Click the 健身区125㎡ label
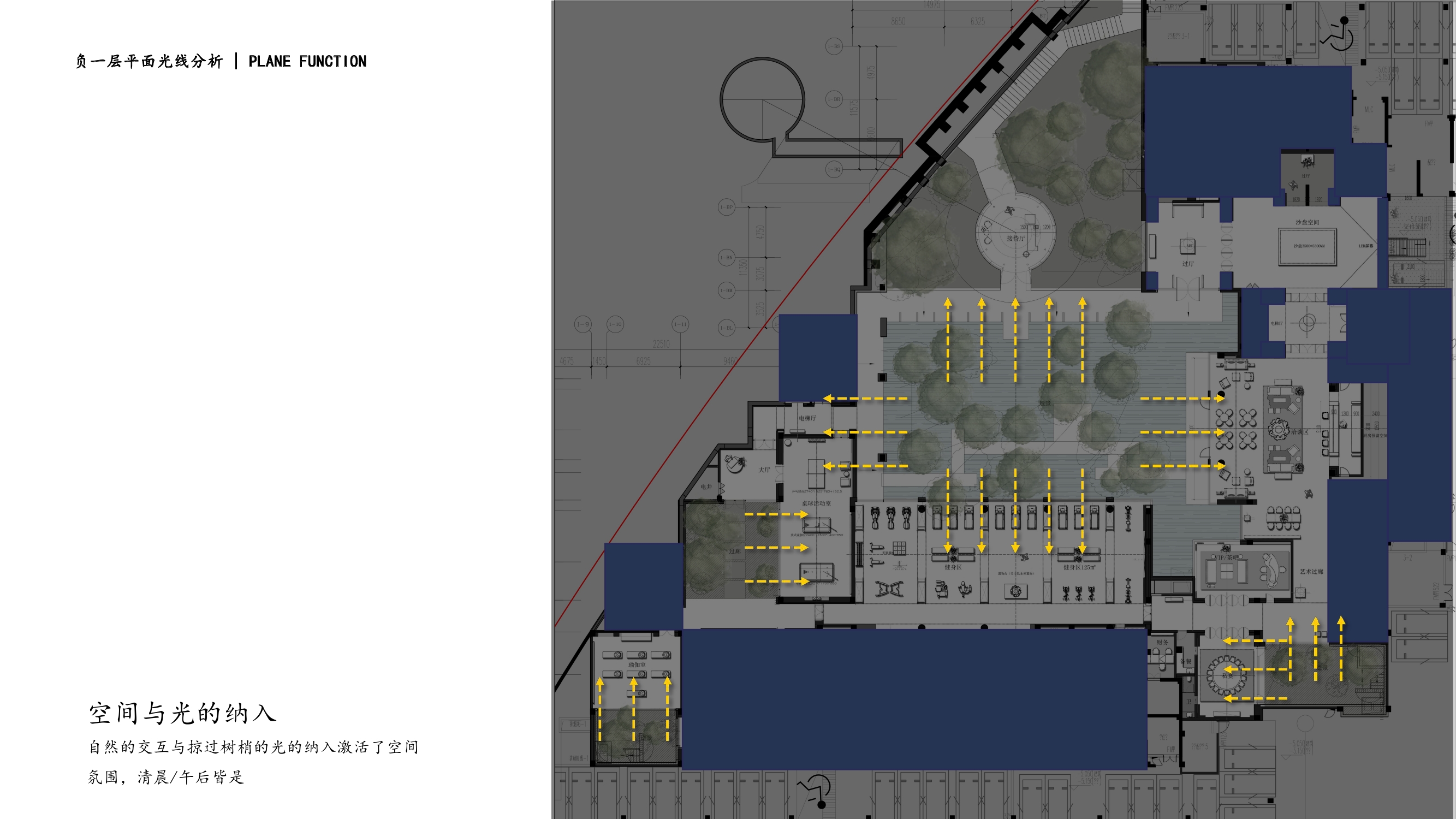Screen dimensions: 1456x819 point(1079,567)
